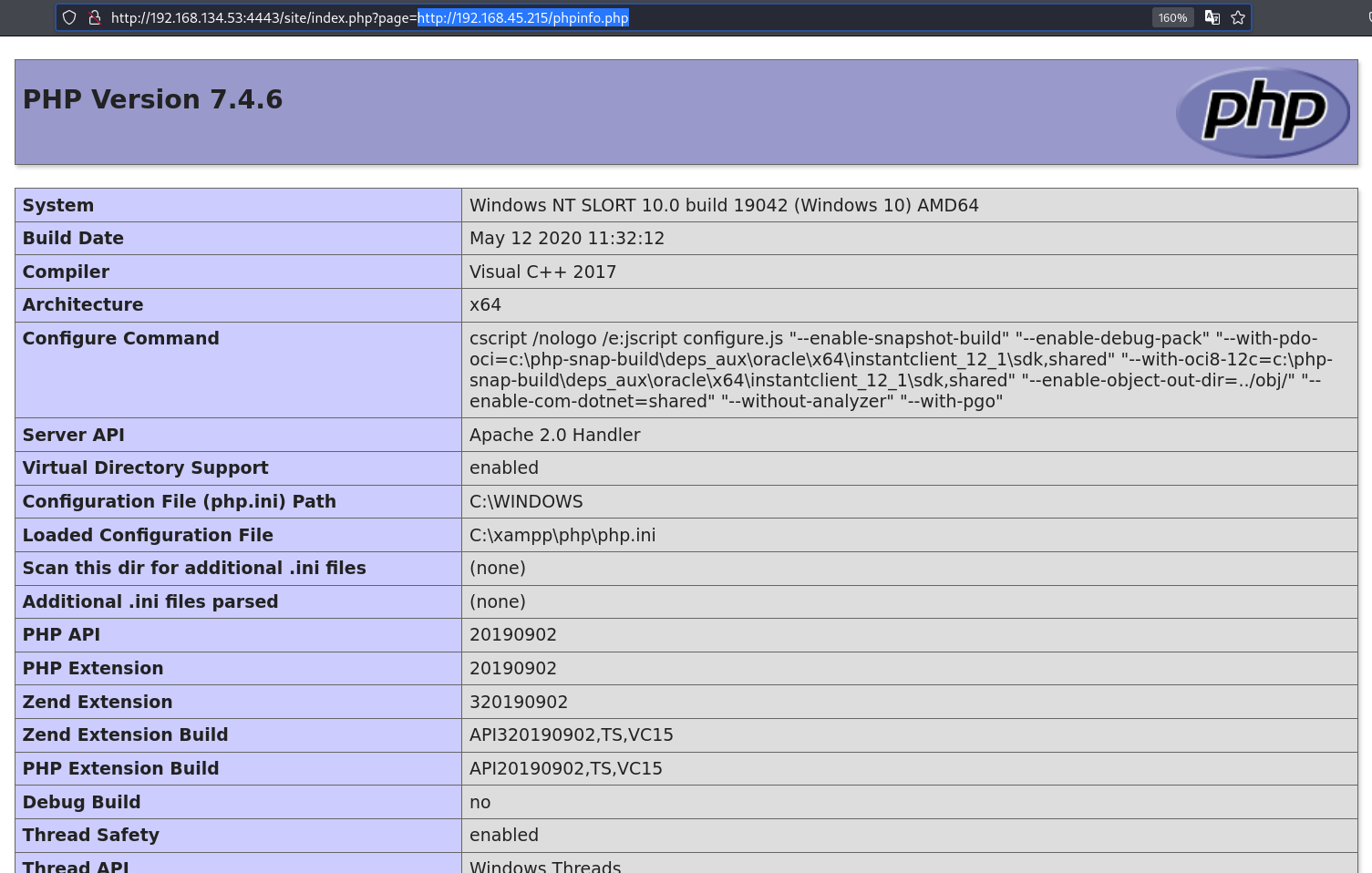
Task: Click the PHP API label
Action: [x=61, y=634]
